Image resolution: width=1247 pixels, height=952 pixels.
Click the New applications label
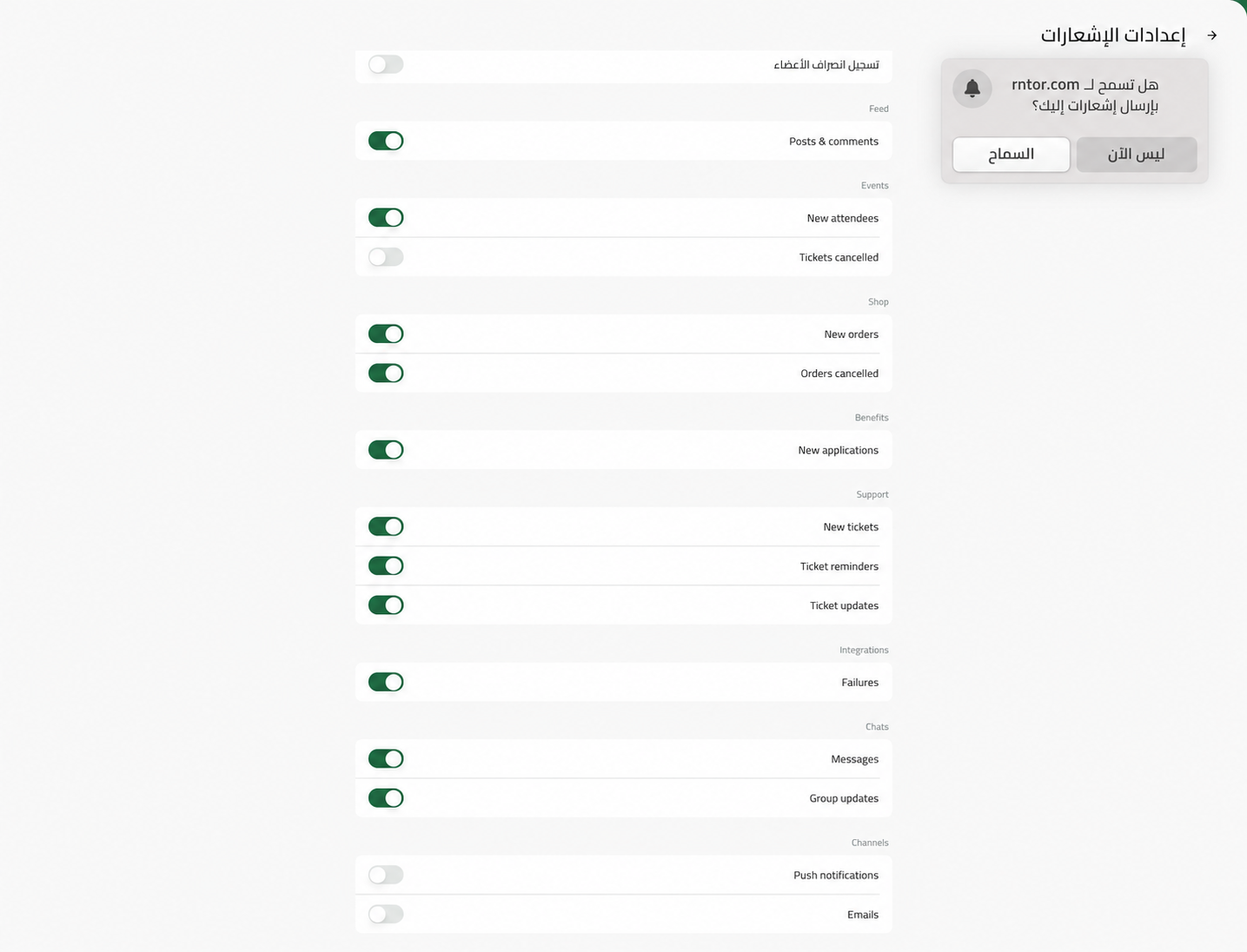(x=838, y=451)
